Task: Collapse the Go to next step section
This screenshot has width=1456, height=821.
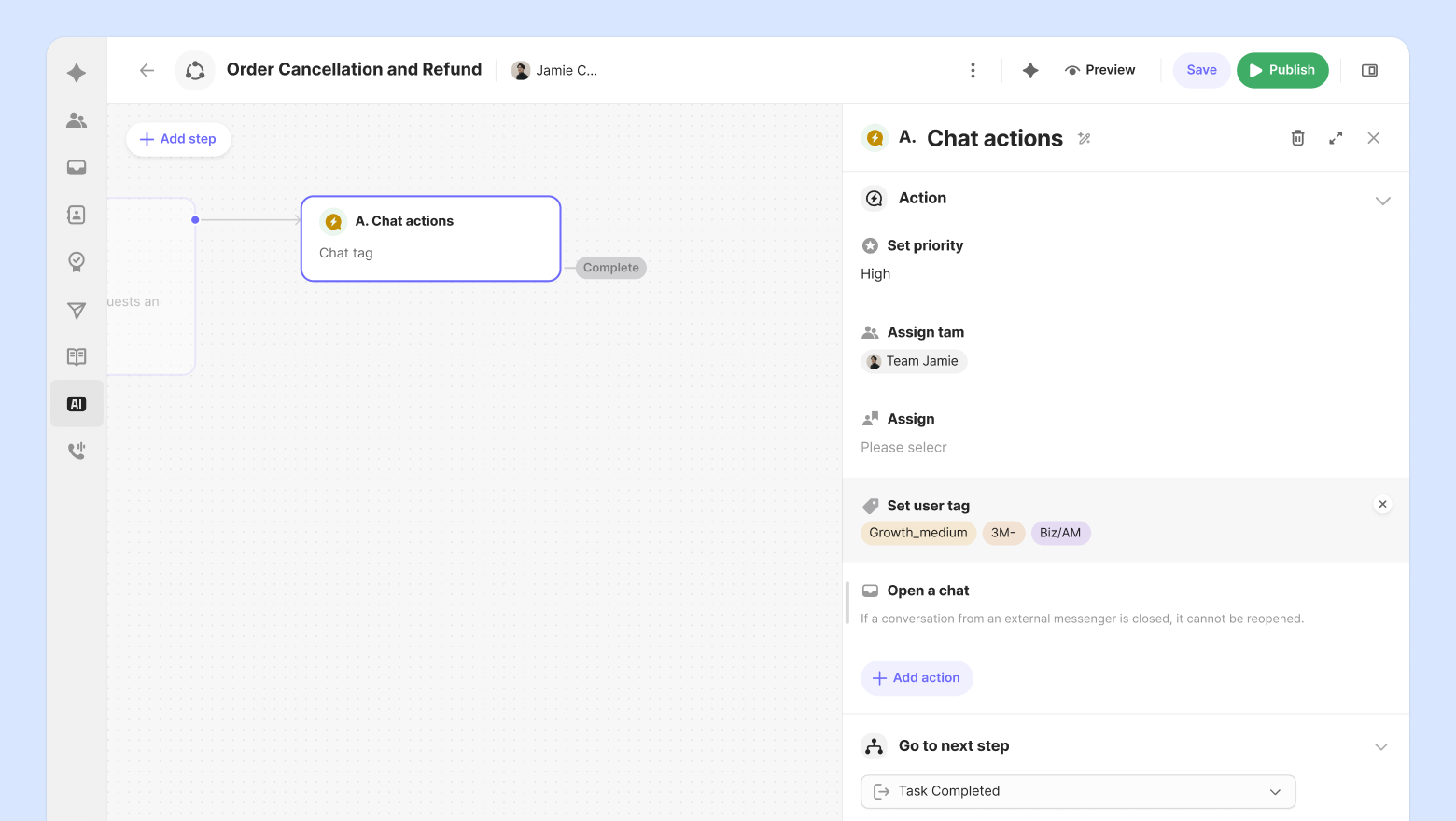Action: point(1381,746)
